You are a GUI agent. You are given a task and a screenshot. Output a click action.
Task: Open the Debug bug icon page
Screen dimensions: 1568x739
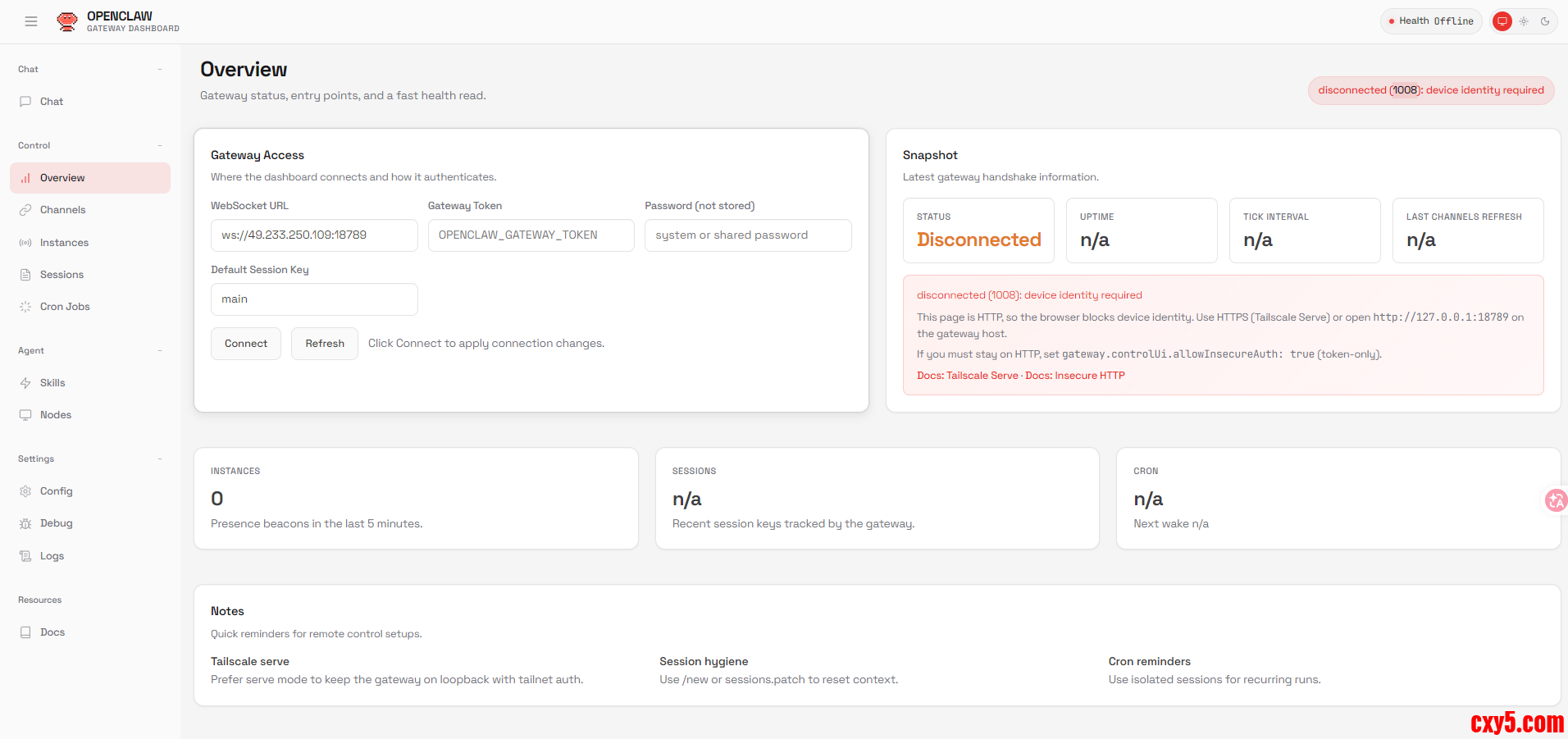(x=25, y=523)
